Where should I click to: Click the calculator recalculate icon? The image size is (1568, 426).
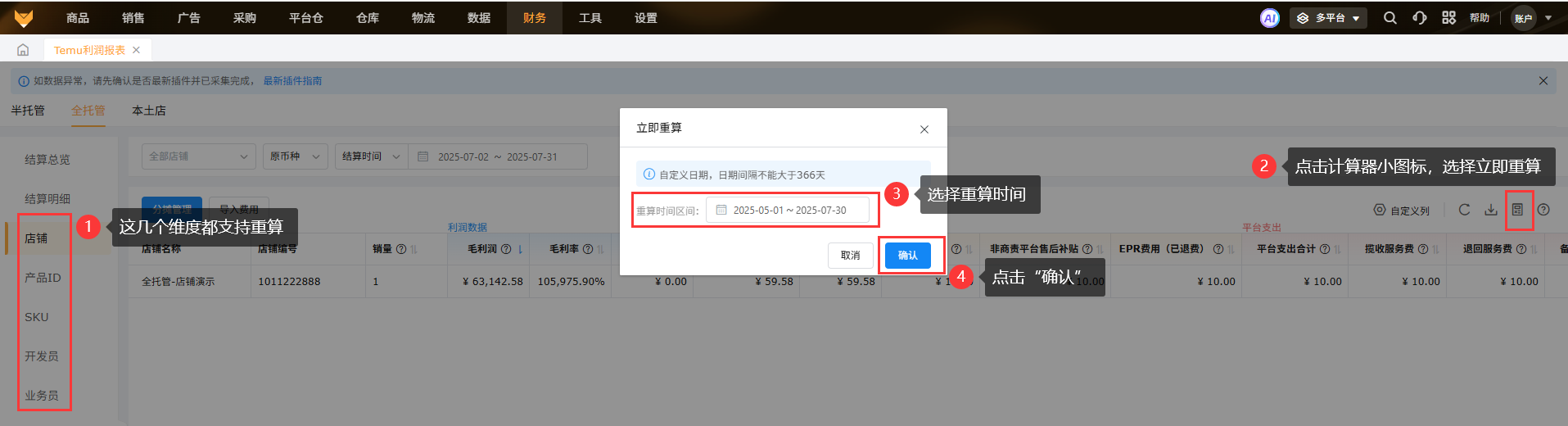[x=1517, y=210]
